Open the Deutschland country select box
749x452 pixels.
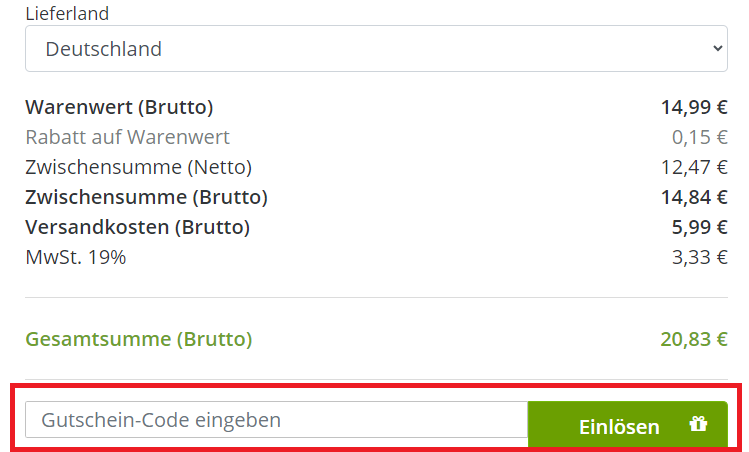370,49
